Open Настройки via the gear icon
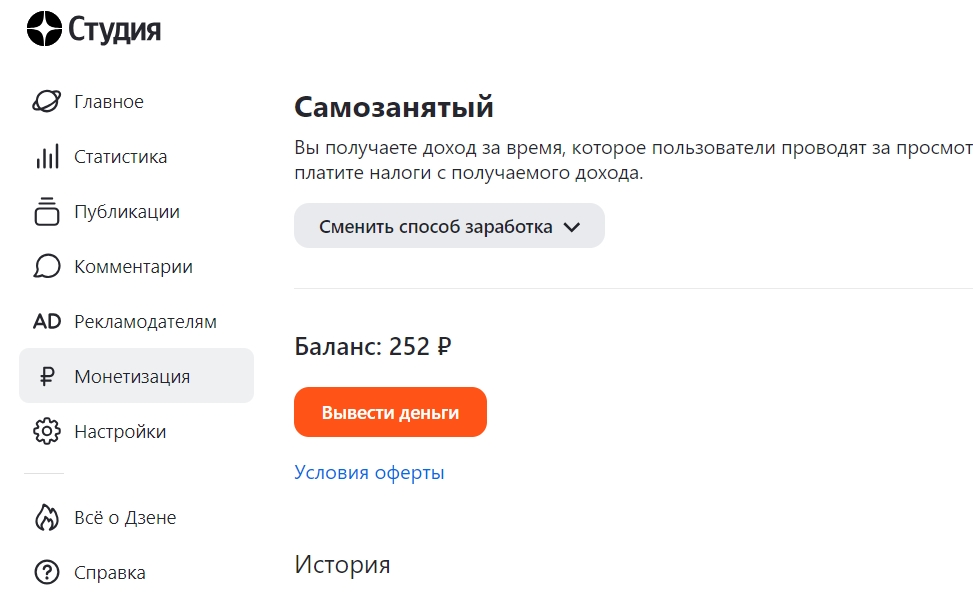This screenshot has width=973, height=593. pos(47,431)
